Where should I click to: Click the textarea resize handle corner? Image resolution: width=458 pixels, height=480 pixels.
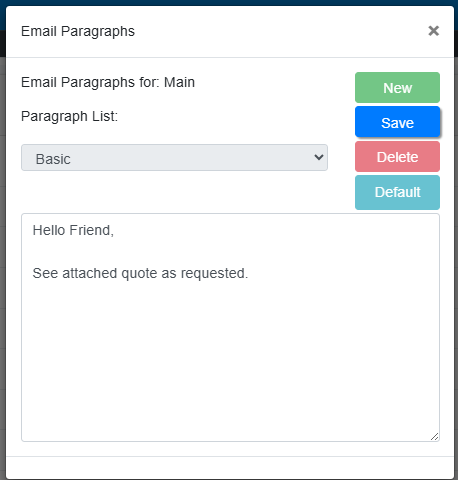[434, 436]
